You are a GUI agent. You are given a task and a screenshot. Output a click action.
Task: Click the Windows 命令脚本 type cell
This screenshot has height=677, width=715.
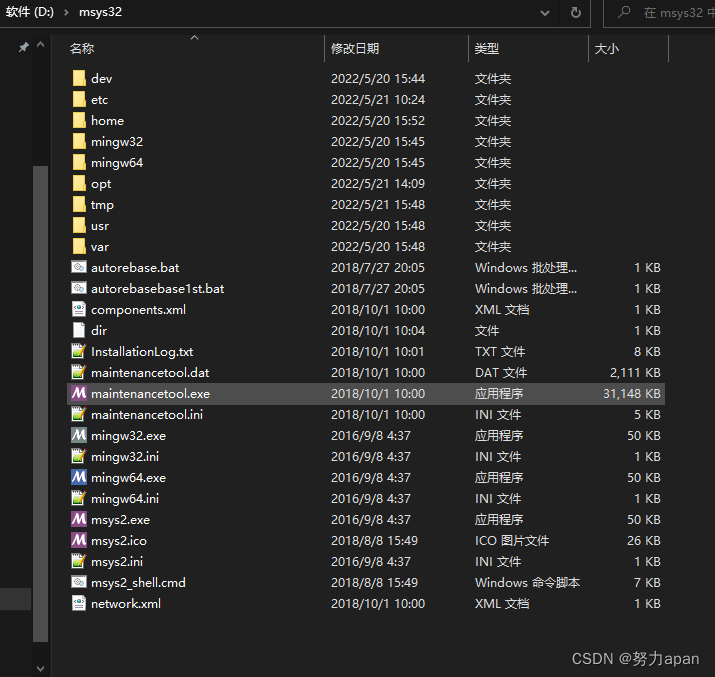(527, 583)
